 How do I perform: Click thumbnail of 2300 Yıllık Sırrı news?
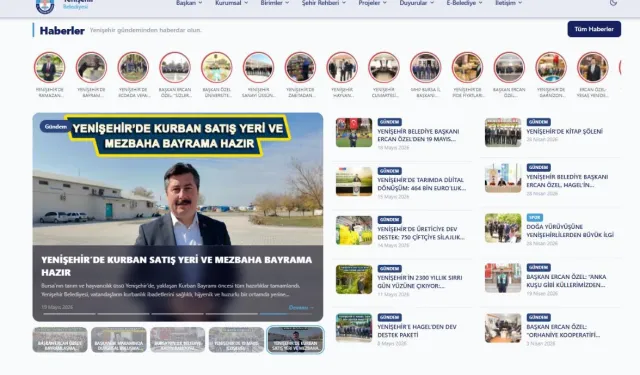click(x=354, y=280)
